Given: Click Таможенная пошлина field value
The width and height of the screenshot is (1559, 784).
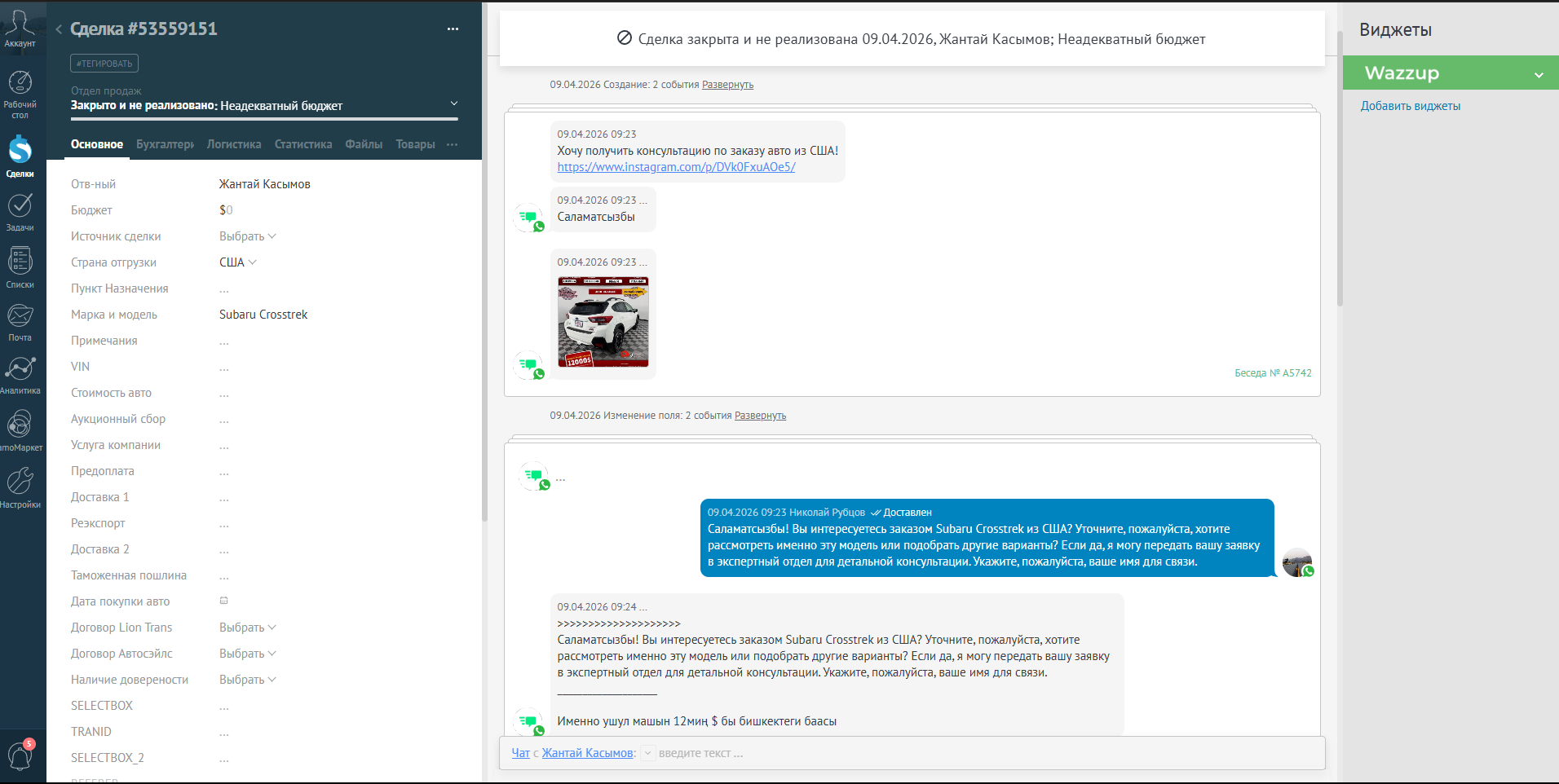Looking at the screenshot, I should pos(224,576).
